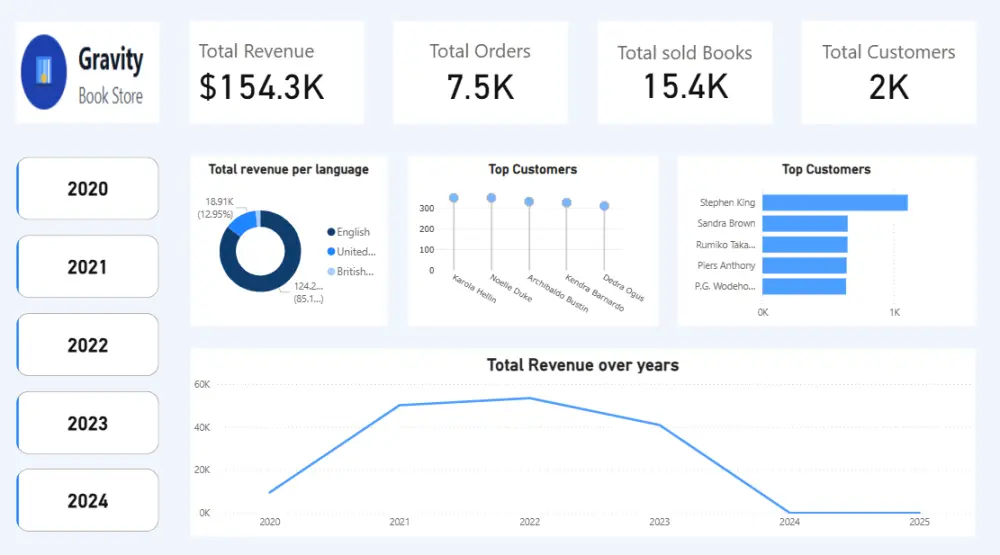Select the Piers Anthony bar
1000x555 pixels.
804,265
